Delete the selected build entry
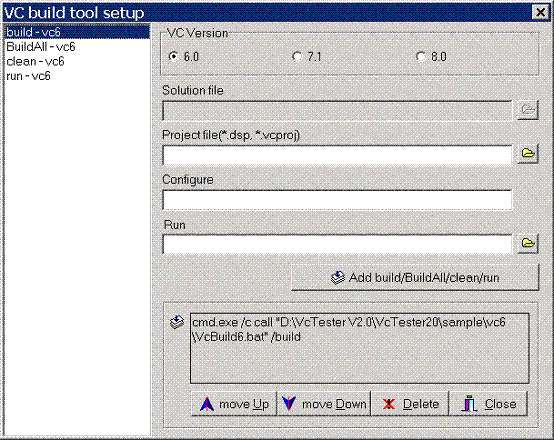554x440 pixels. tap(410, 404)
